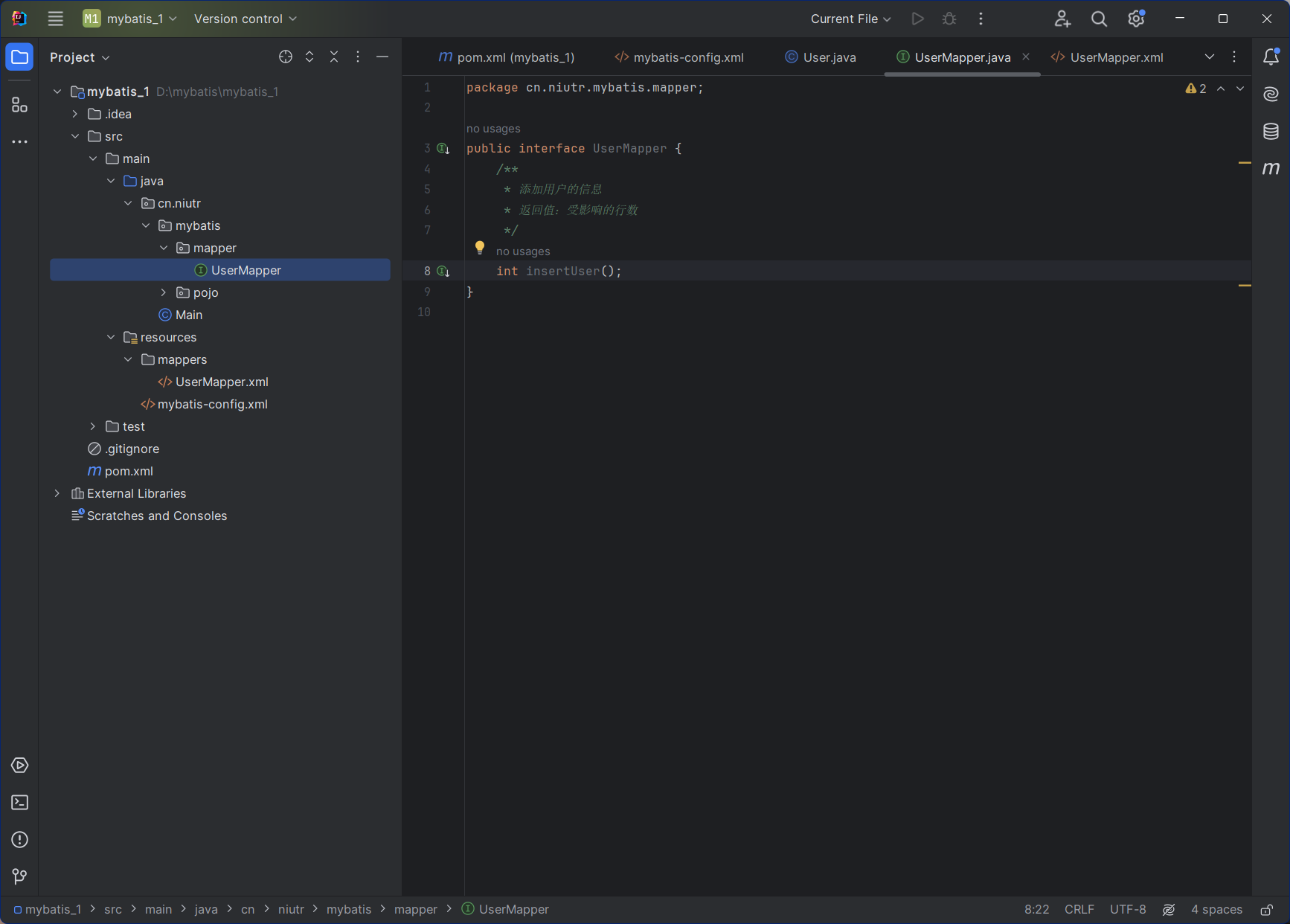1290x924 pixels.
Task: Toggle the Project tool window button
Action: click(x=20, y=57)
